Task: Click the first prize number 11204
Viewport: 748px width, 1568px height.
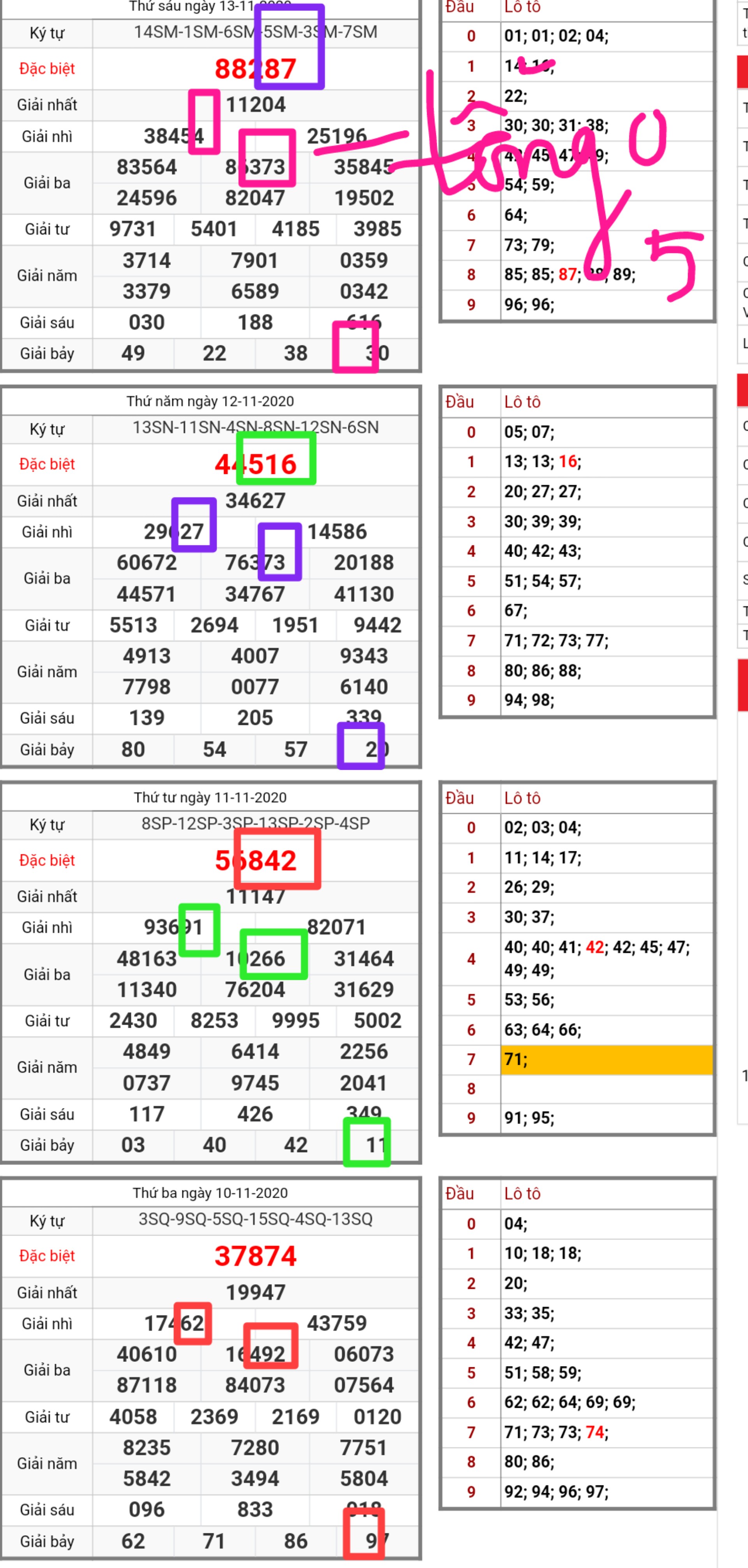Action: point(256,105)
